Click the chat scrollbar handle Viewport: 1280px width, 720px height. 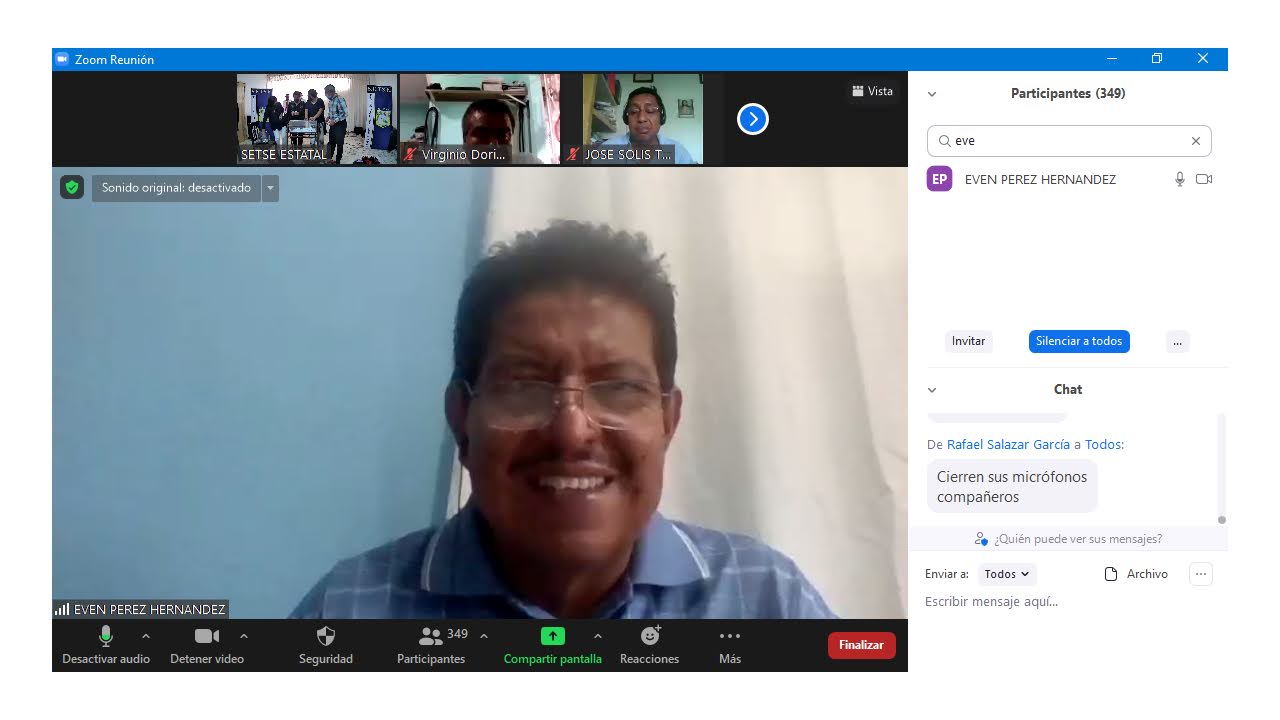pyautogui.click(x=1221, y=519)
